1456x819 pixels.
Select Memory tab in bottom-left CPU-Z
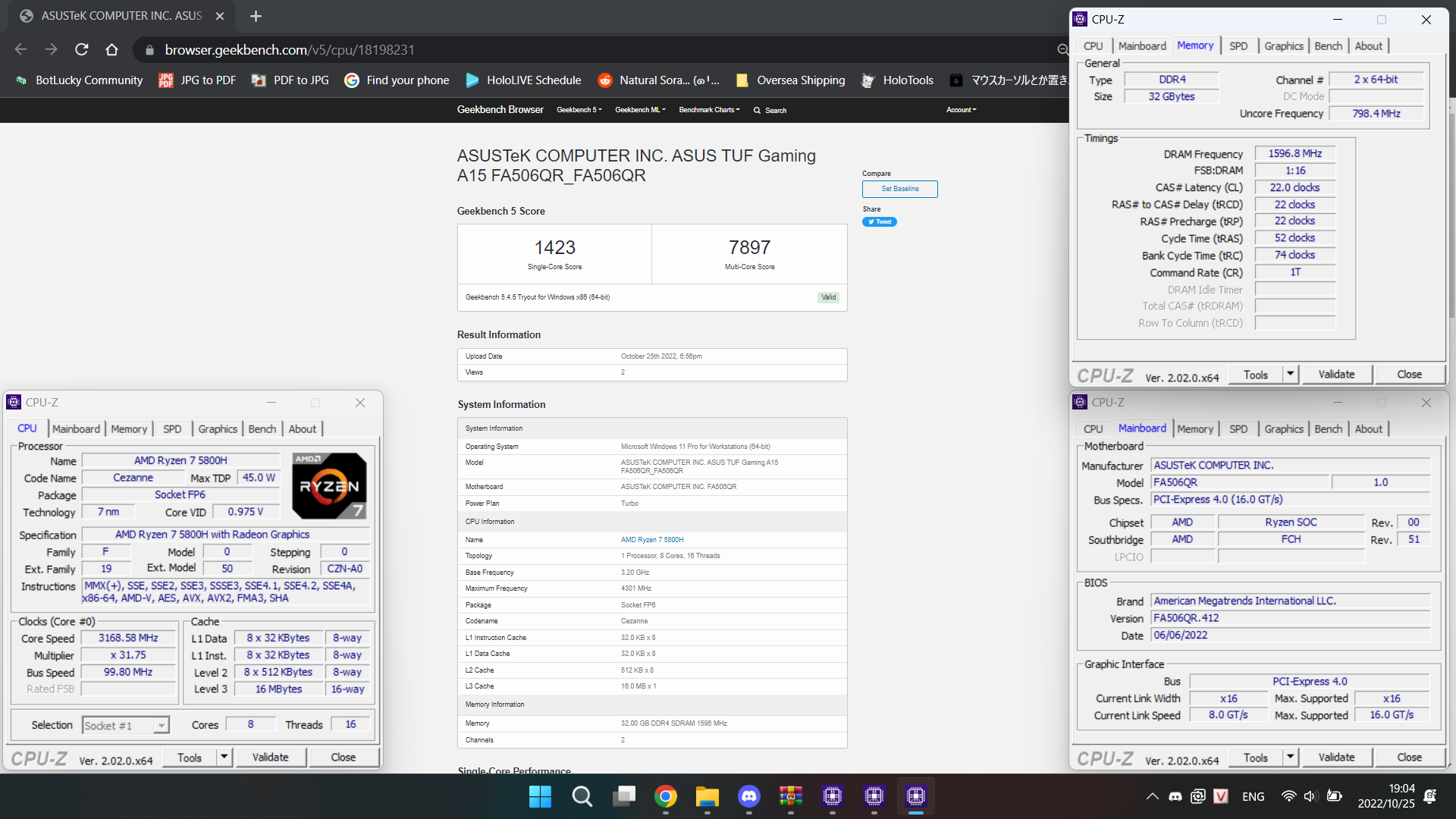[129, 429]
